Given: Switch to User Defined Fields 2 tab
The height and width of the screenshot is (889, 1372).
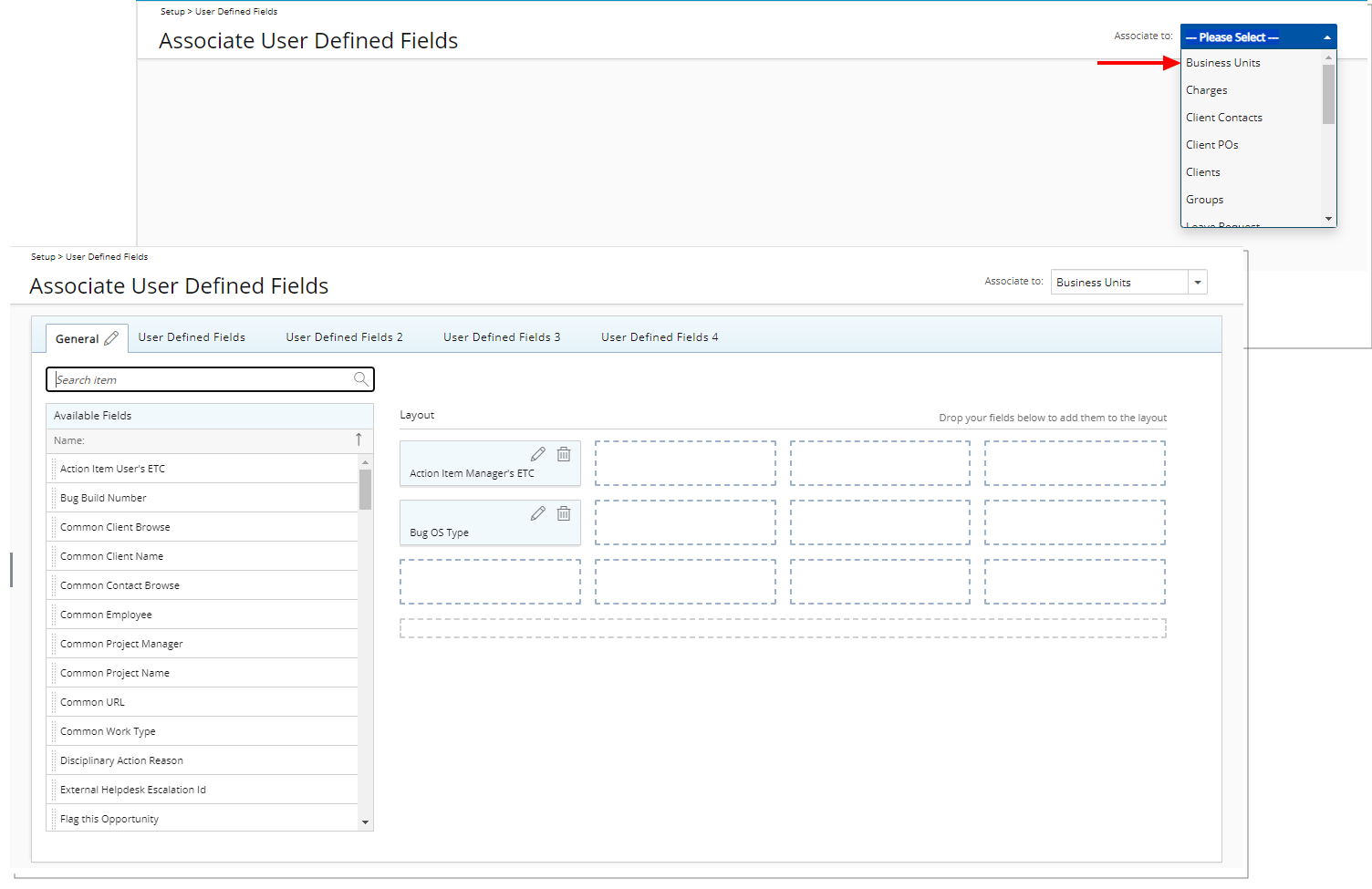Looking at the screenshot, I should point(344,337).
